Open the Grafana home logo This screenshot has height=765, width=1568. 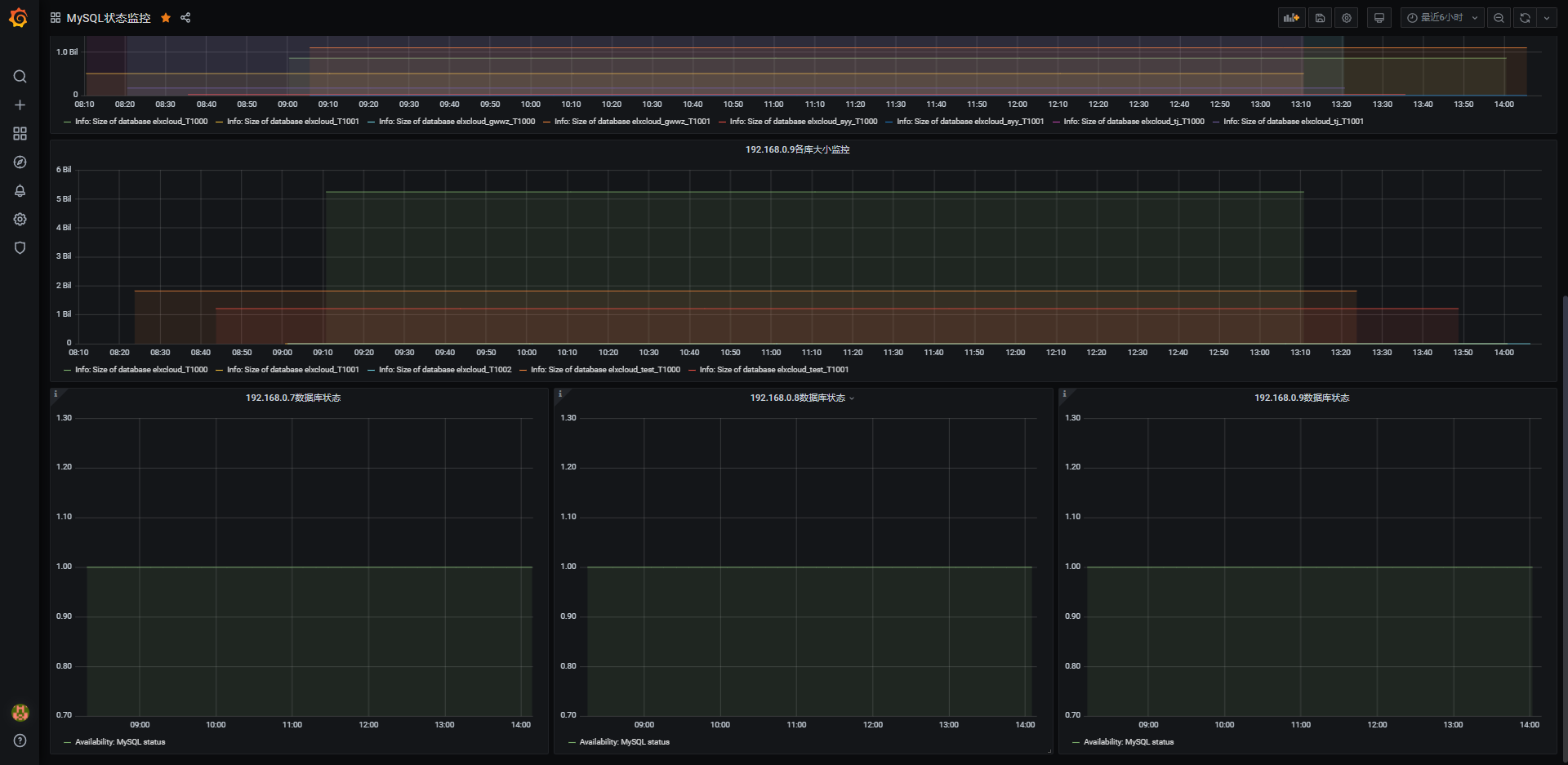point(19,18)
